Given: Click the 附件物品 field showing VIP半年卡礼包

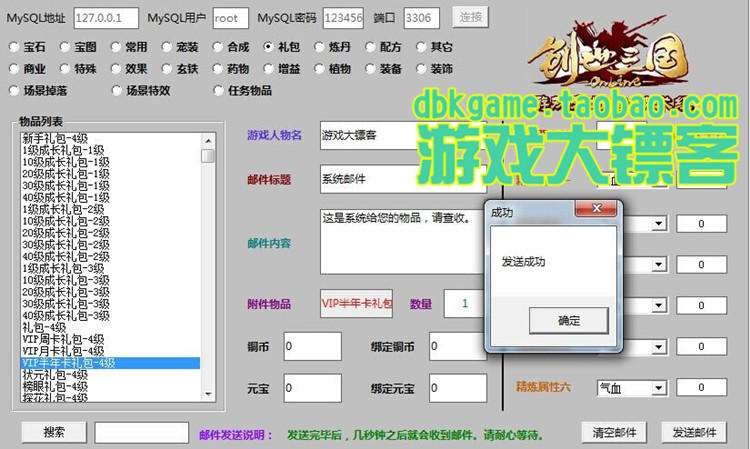Looking at the screenshot, I should click(x=357, y=304).
